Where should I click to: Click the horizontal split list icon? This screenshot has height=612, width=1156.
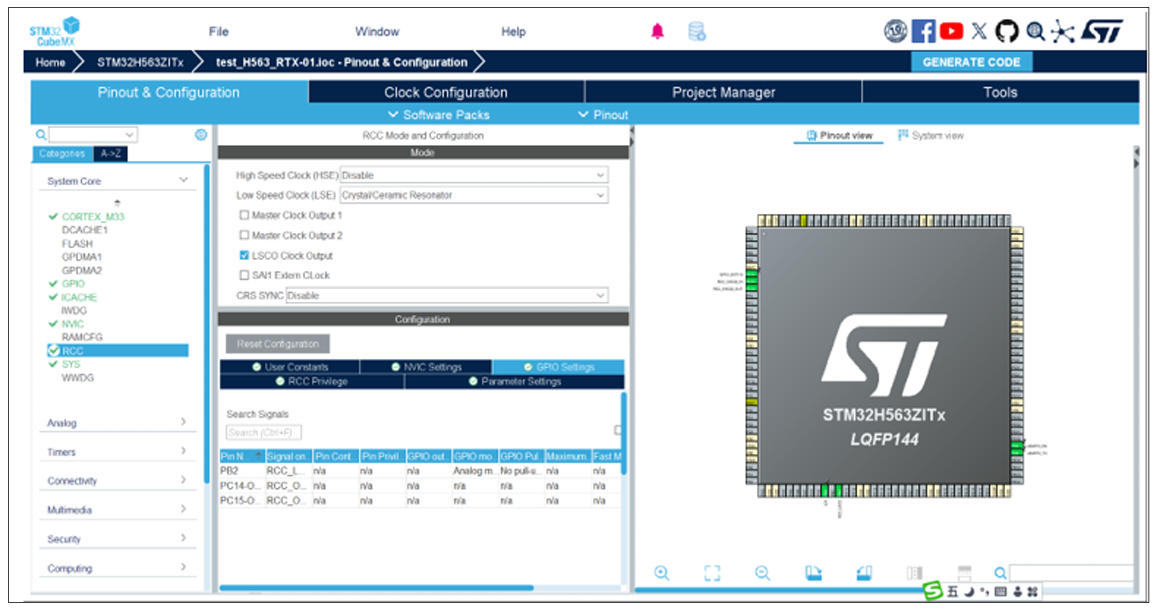click(x=964, y=572)
